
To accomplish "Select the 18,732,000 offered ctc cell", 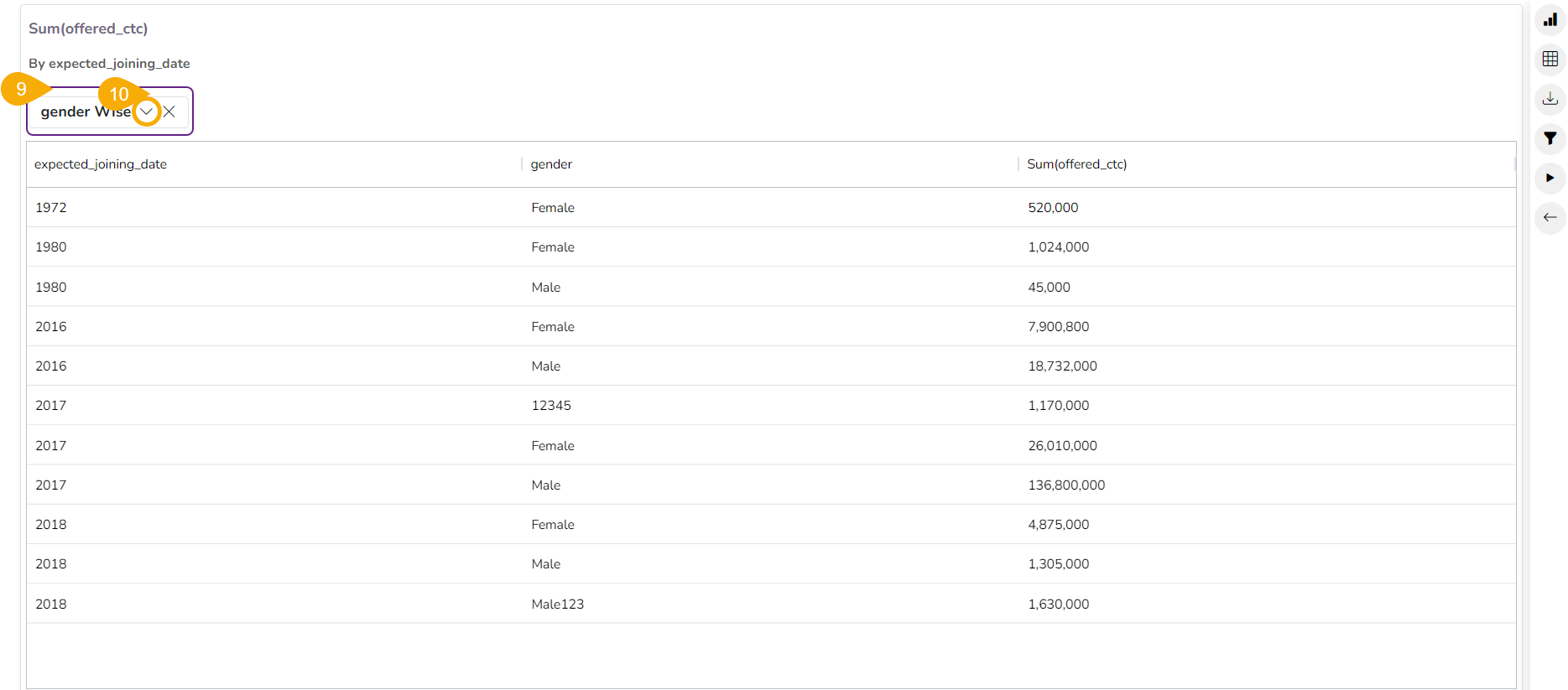I will 1062,366.
